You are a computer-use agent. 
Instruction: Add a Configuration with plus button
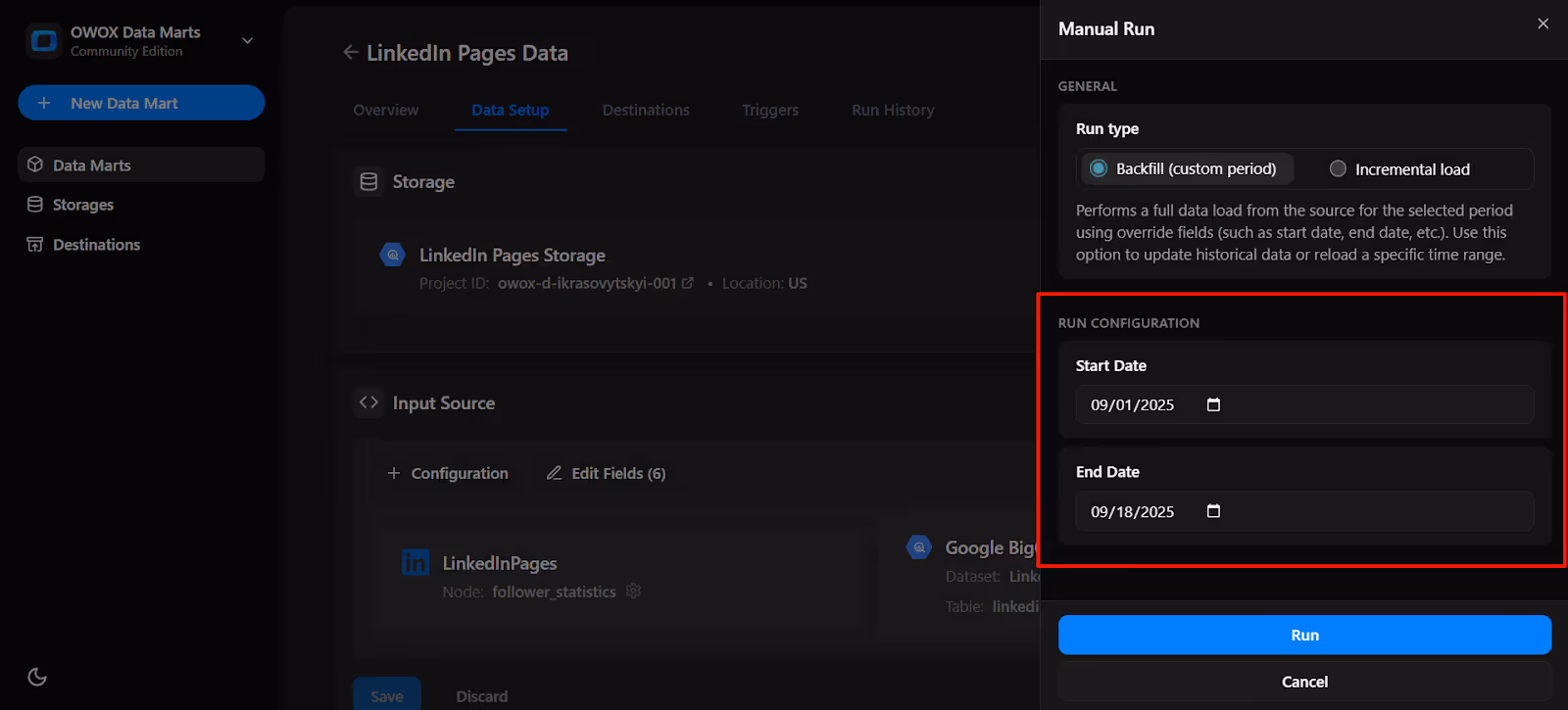click(448, 473)
